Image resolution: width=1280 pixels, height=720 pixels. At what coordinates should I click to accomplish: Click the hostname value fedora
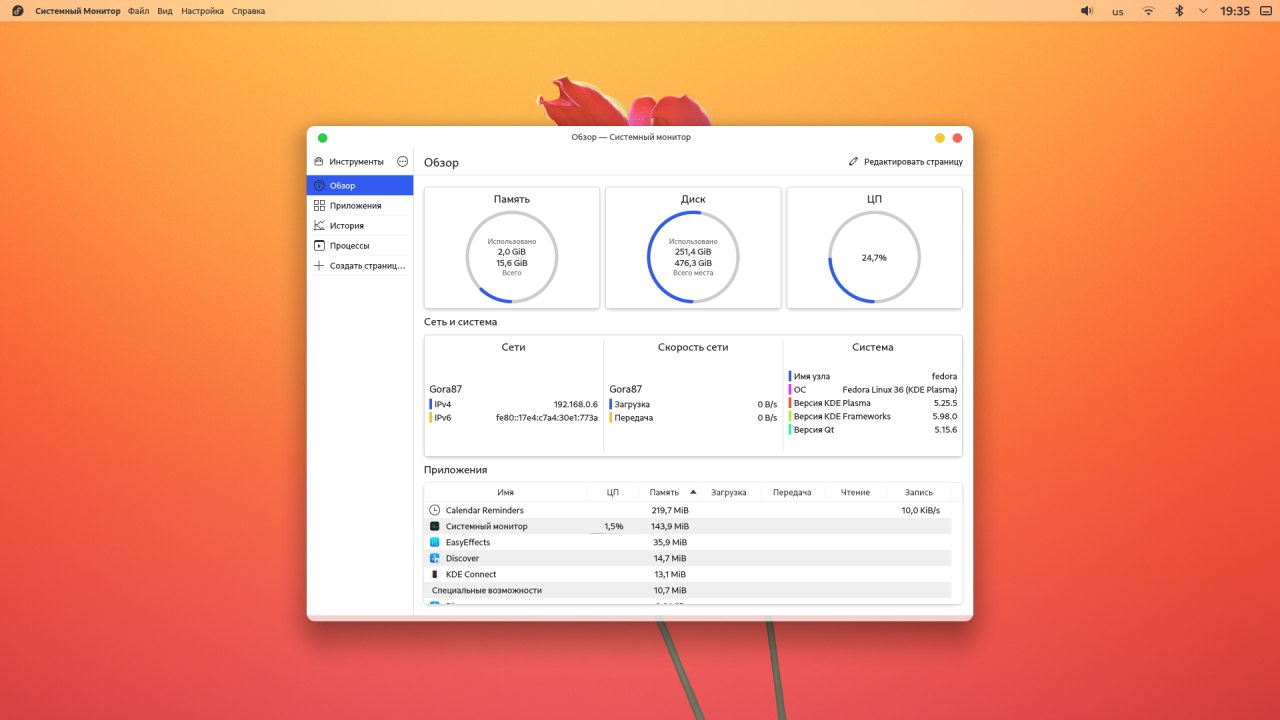tap(944, 376)
